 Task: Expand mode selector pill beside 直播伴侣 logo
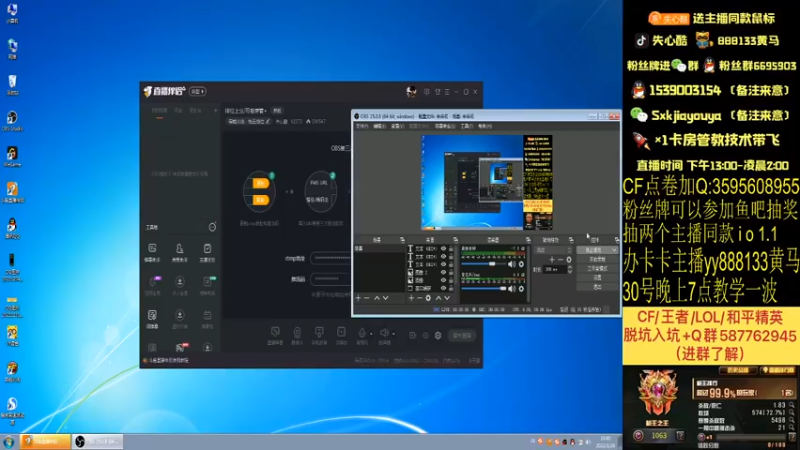(x=197, y=92)
